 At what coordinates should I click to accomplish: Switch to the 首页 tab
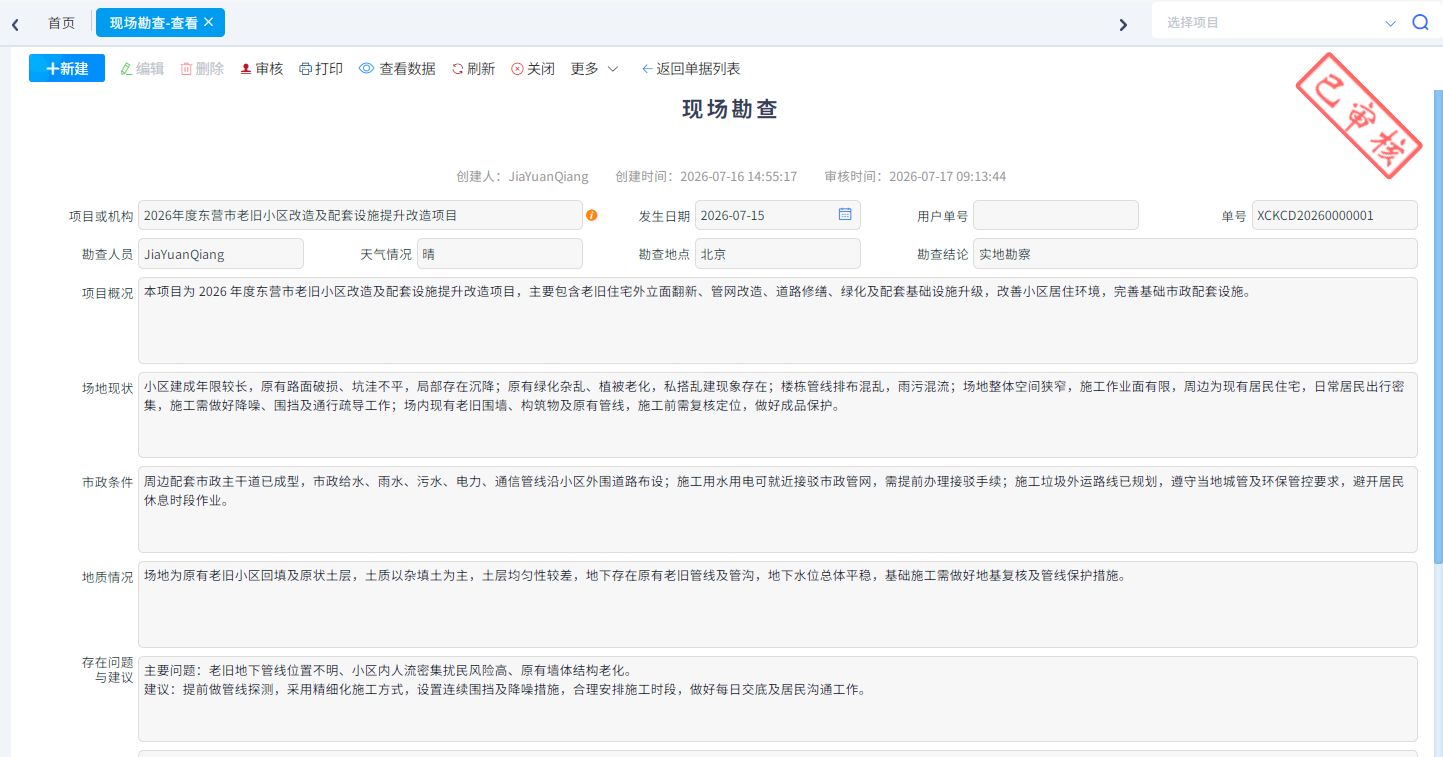click(x=61, y=23)
